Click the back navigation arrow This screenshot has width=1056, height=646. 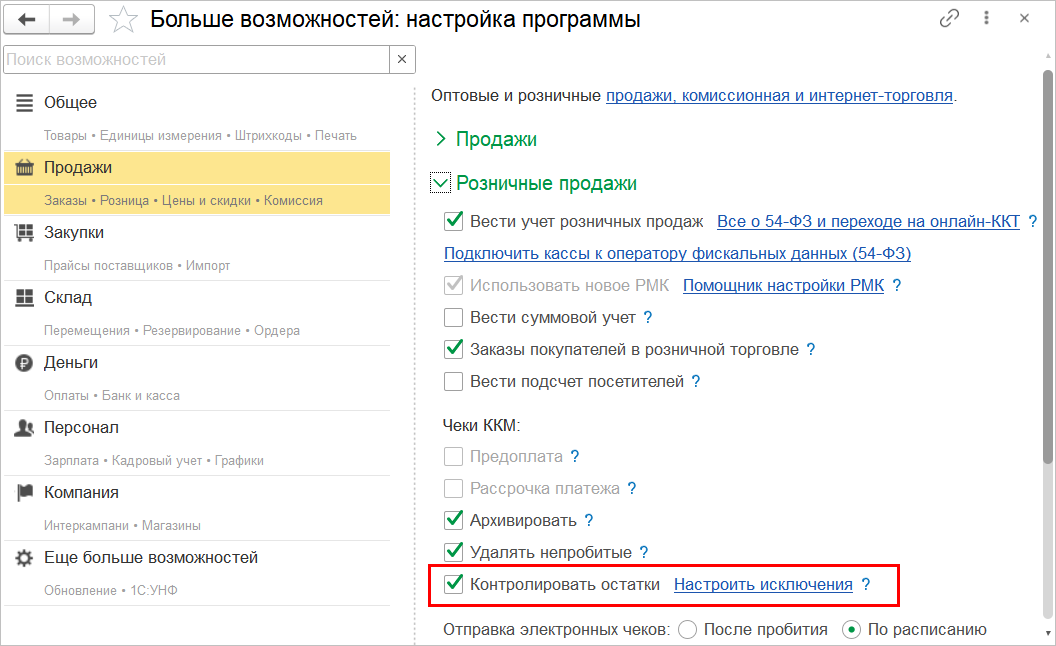tap(27, 19)
